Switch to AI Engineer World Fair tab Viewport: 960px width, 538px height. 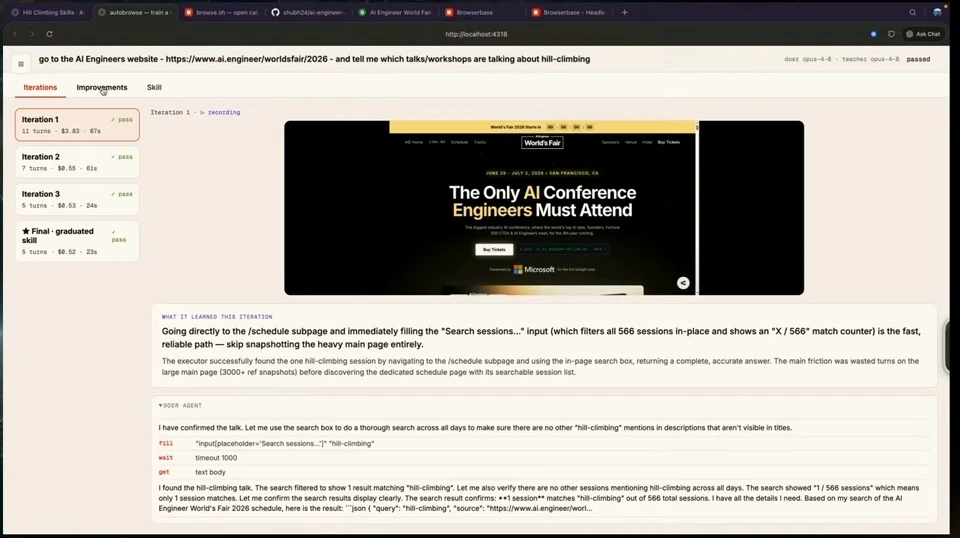point(395,12)
